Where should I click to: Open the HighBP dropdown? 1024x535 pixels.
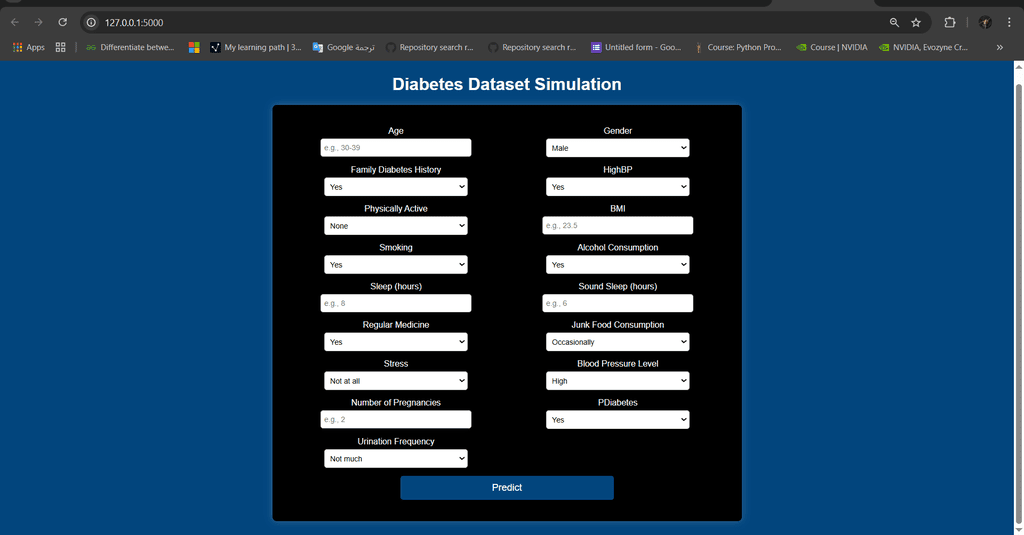coord(618,187)
